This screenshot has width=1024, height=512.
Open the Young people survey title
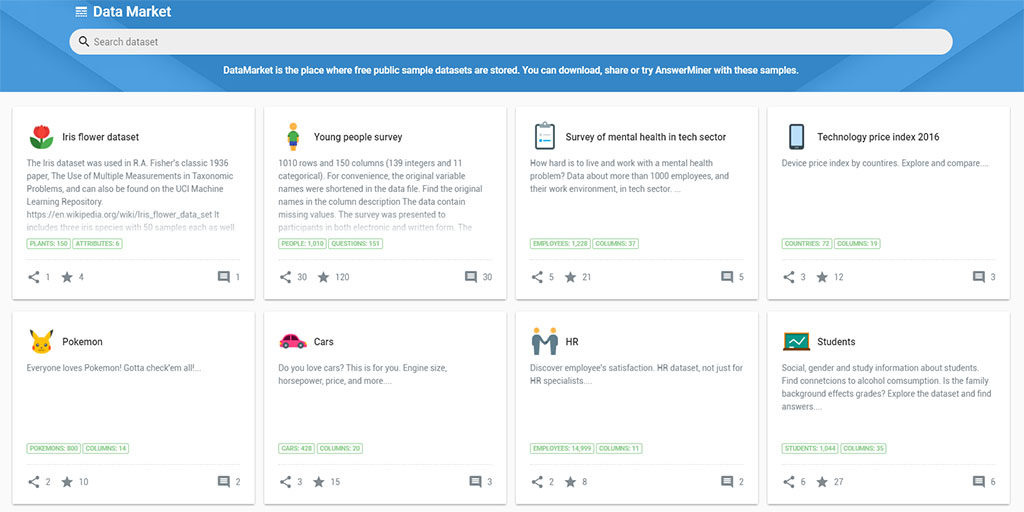[x=358, y=137]
